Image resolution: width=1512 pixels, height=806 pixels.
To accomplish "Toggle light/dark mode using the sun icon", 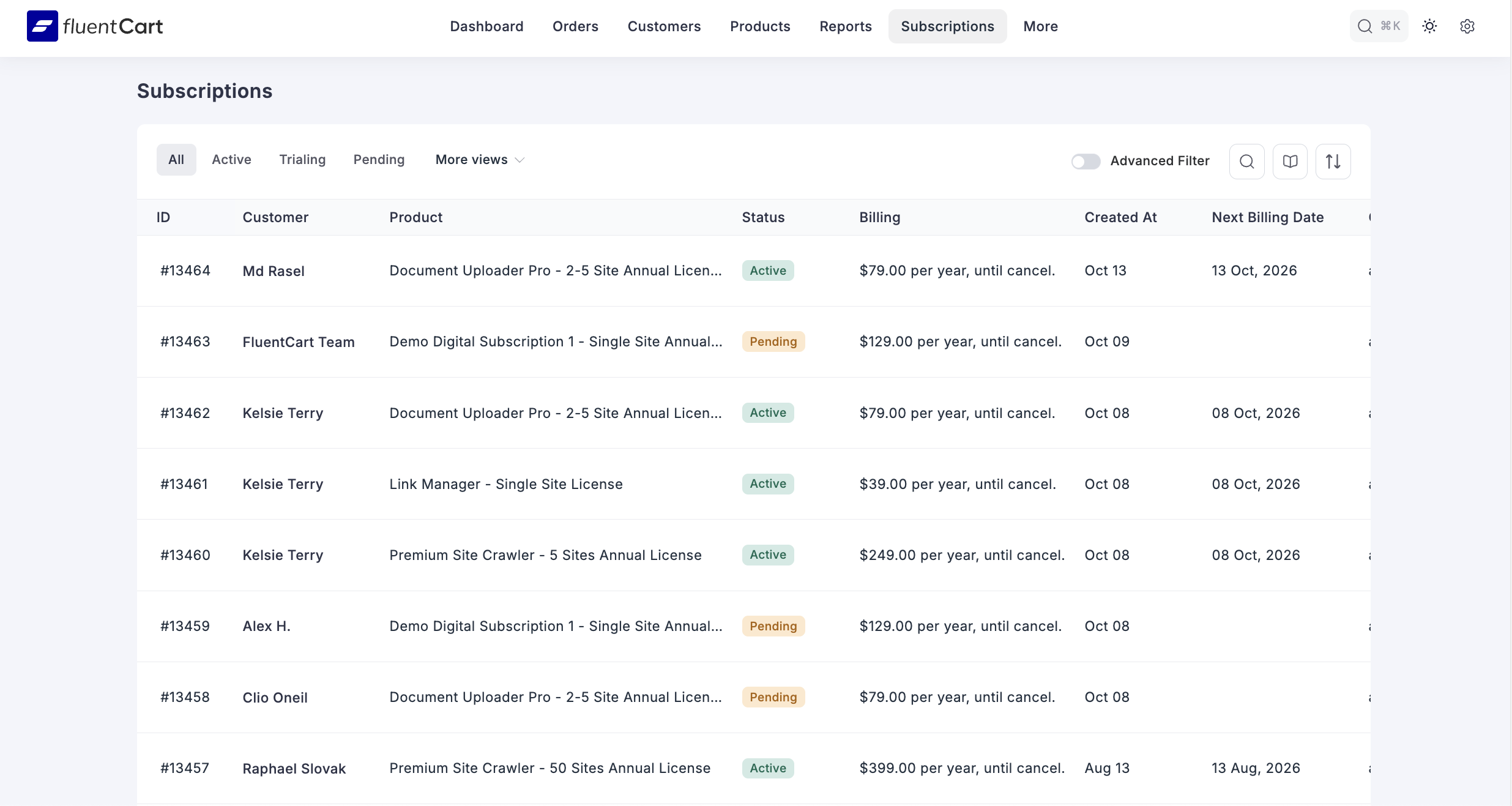I will pos(1430,26).
